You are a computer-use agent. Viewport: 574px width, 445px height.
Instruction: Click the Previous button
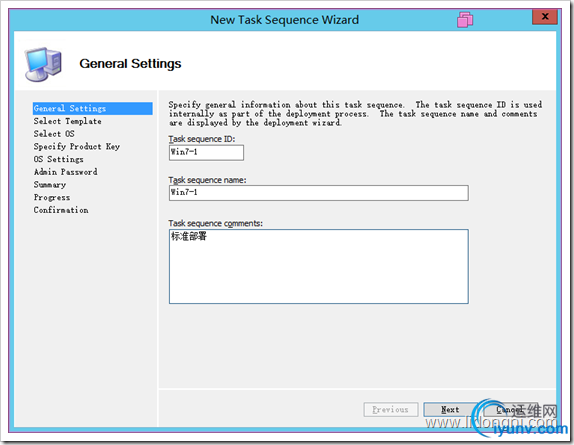[391, 410]
